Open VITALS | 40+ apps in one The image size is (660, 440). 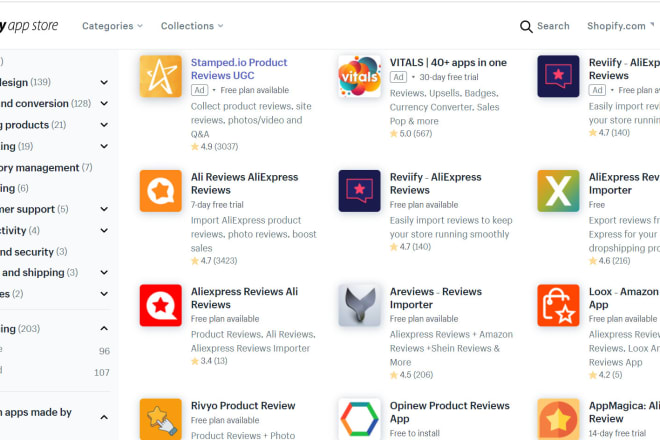pyautogui.click(x=448, y=63)
